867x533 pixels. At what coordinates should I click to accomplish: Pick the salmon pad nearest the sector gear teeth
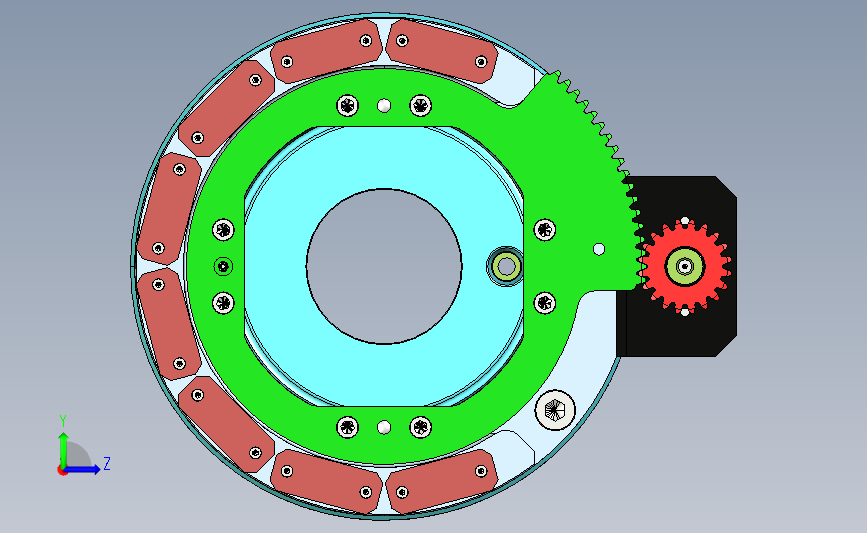pos(441,51)
